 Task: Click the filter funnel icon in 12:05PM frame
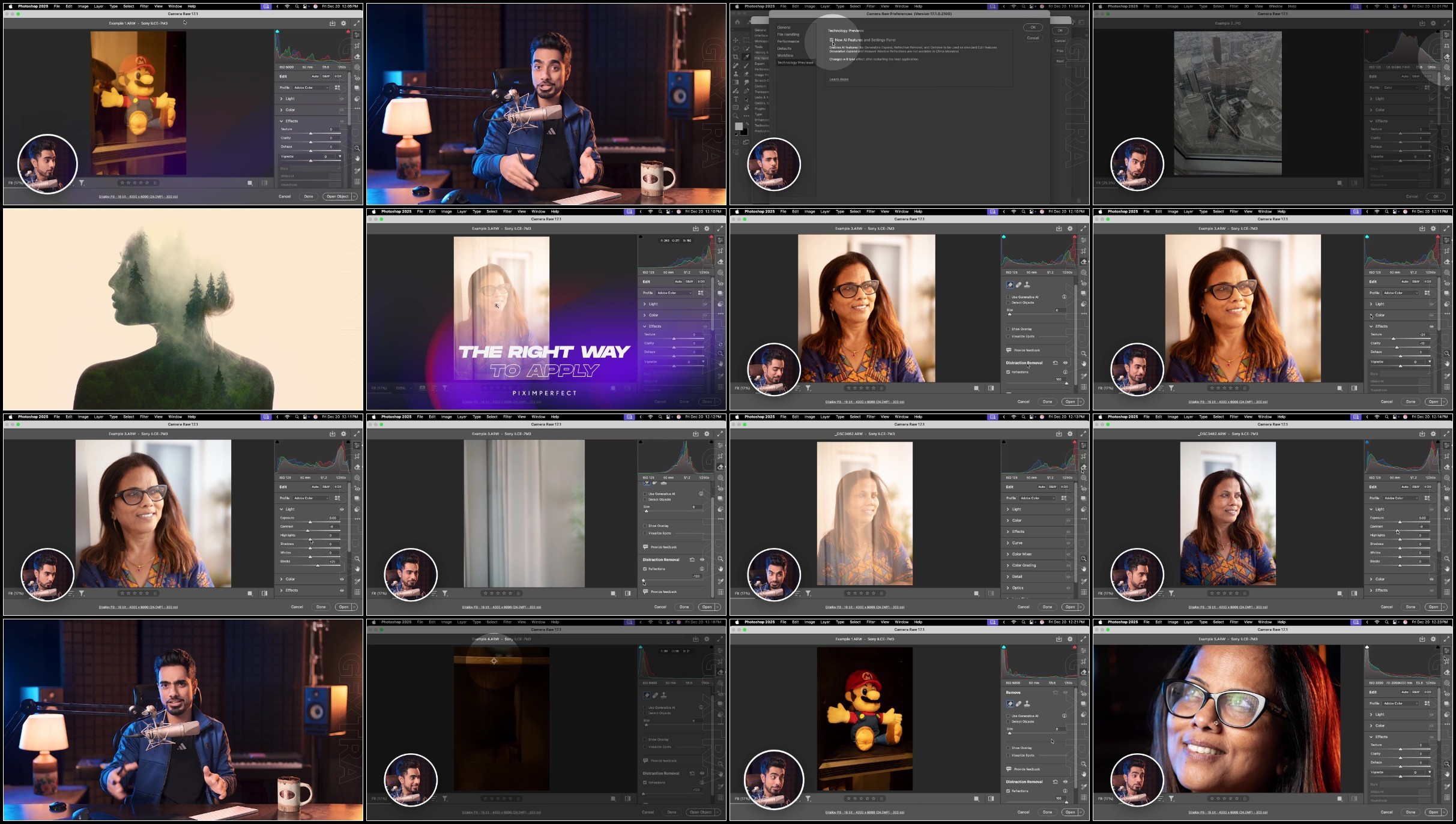(82, 183)
